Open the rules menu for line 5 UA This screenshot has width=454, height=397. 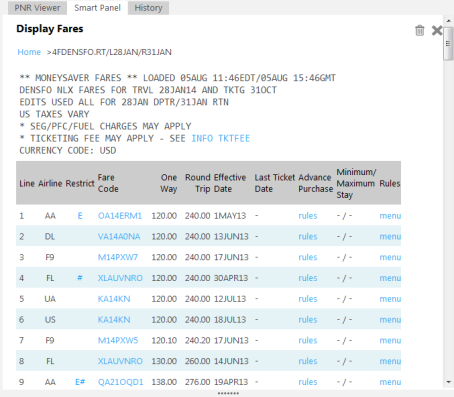(x=390, y=299)
